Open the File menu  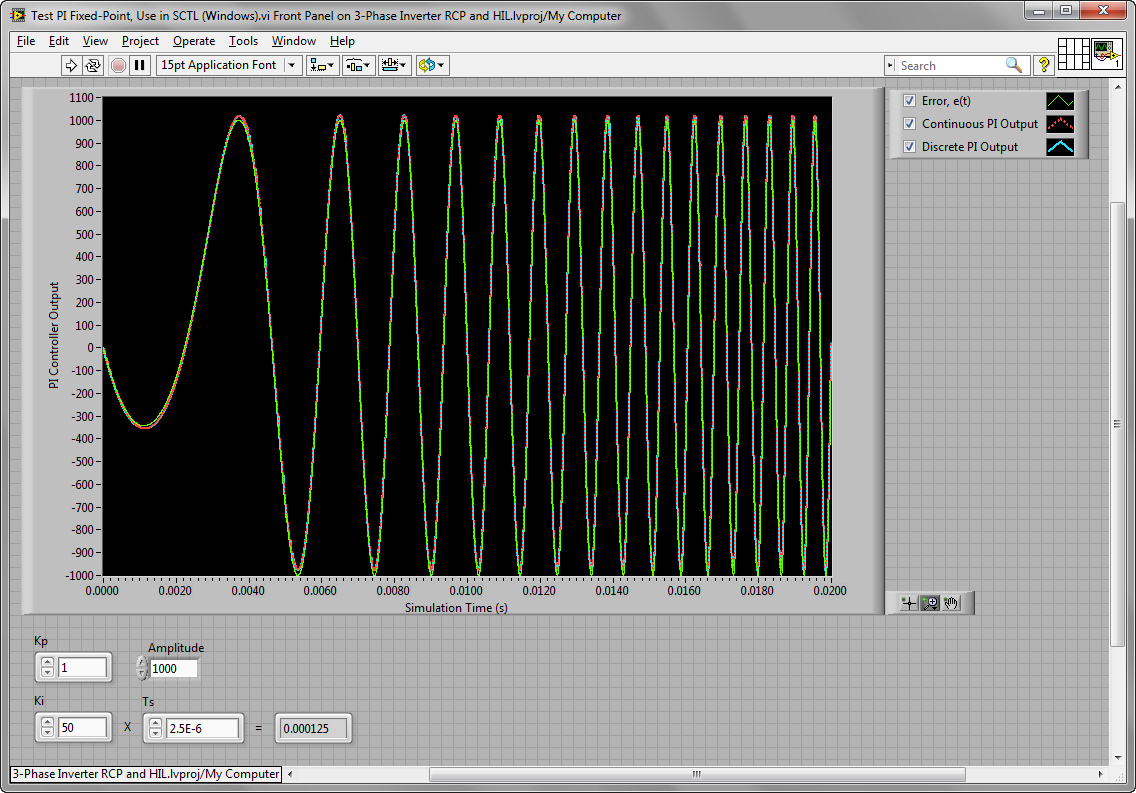point(26,41)
